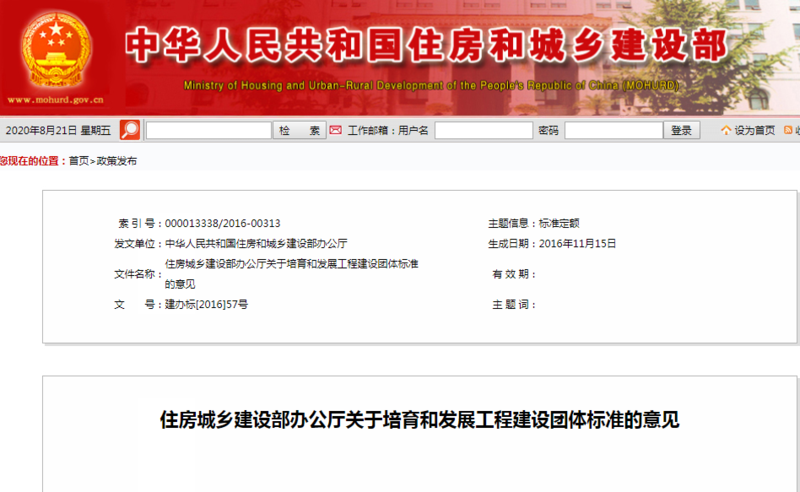Viewport: 800px width, 492px height.
Task: Open the 首页 breadcrumb link
Action: [x=79, y=161]
